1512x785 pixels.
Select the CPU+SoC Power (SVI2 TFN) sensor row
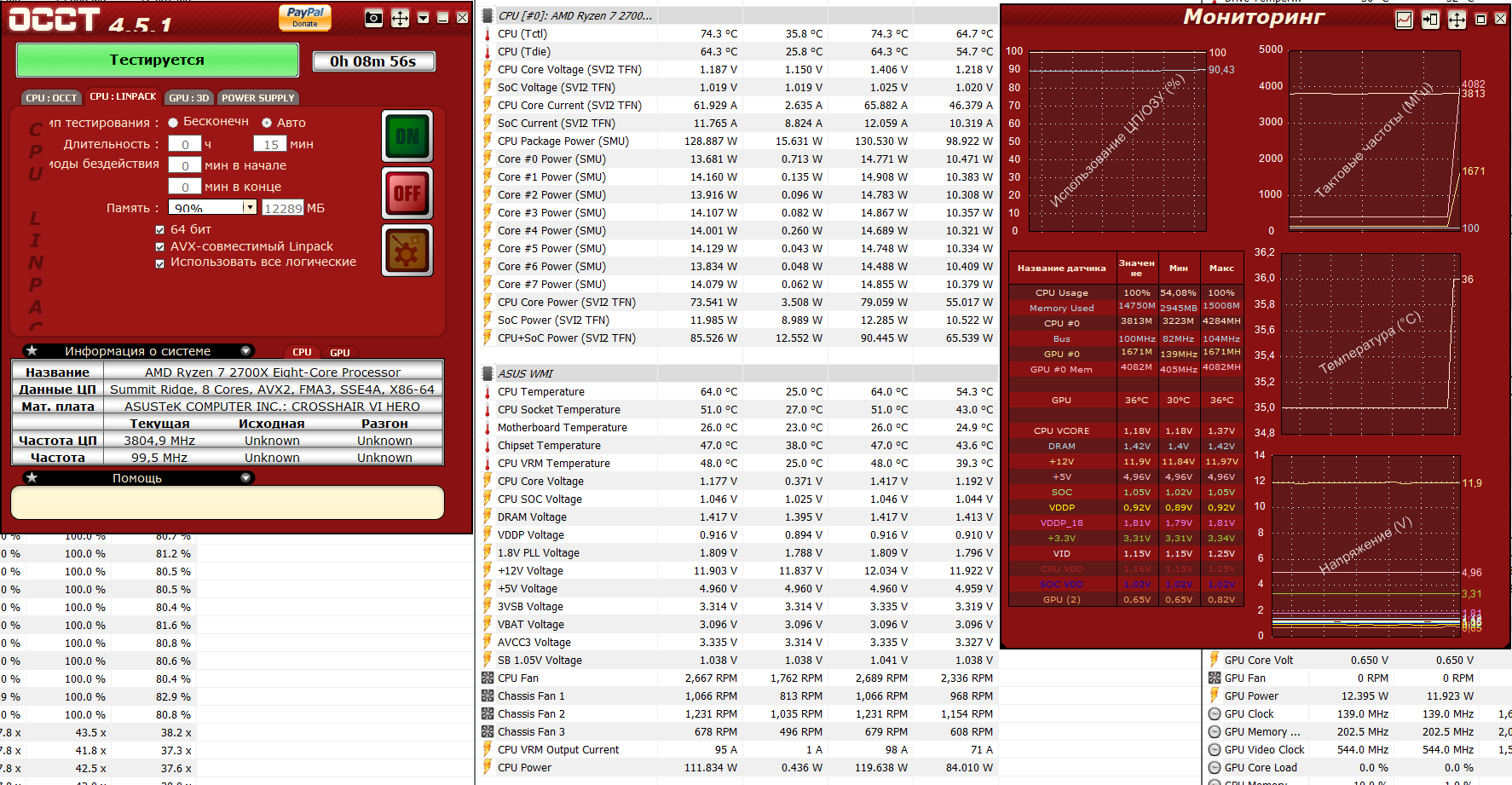[739, 338]
